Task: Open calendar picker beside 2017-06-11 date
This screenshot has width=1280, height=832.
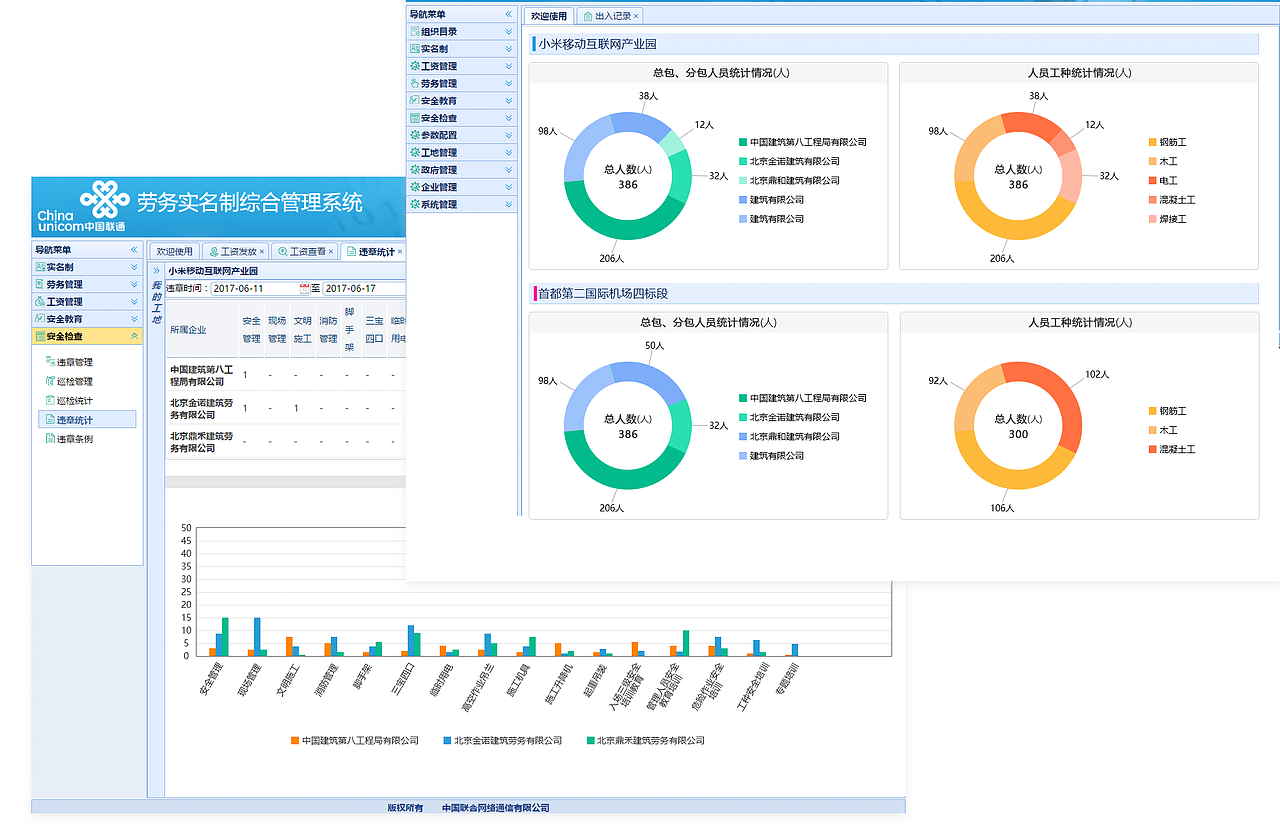Action: [x=305, y=288]
